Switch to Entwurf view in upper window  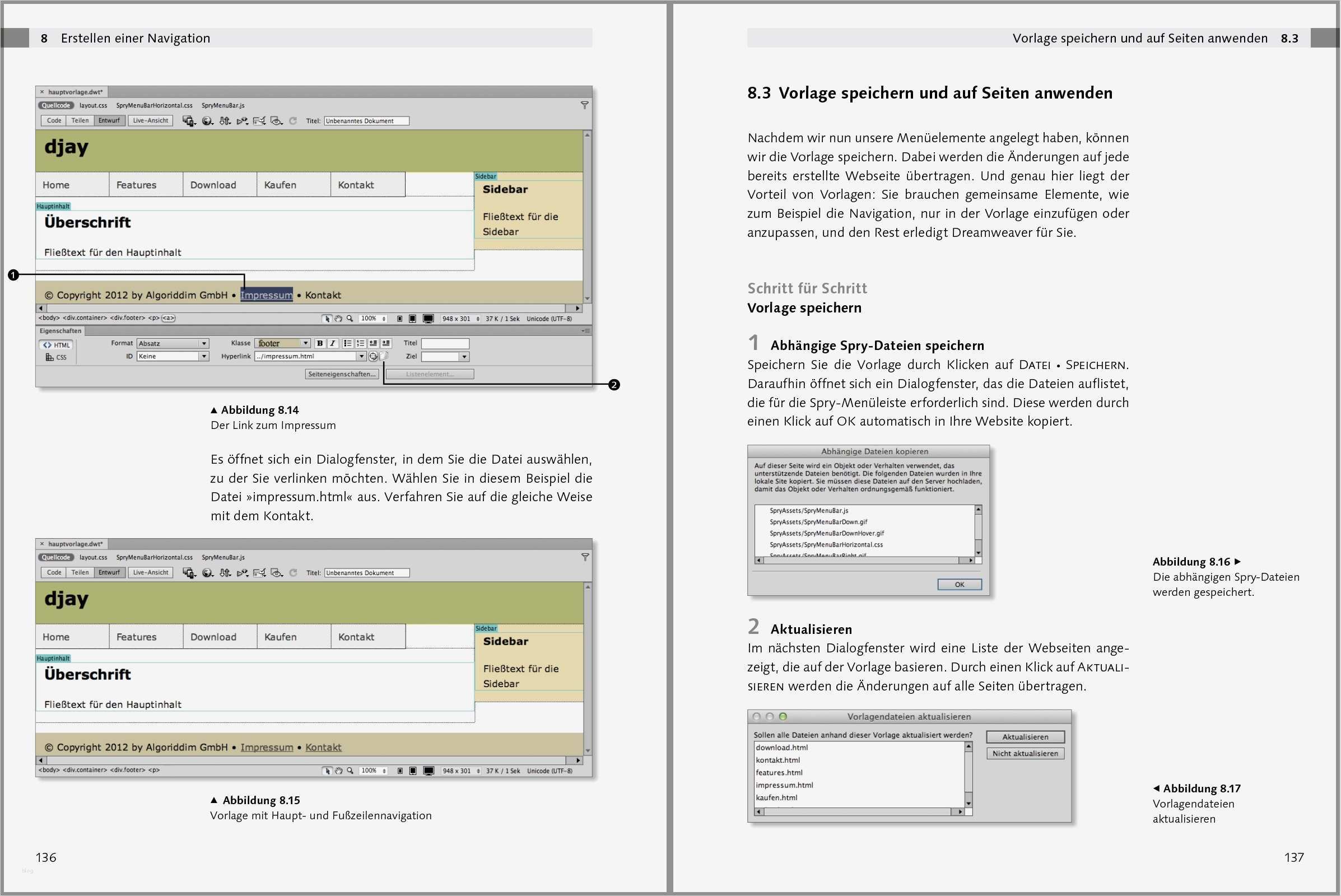point(109,120)
